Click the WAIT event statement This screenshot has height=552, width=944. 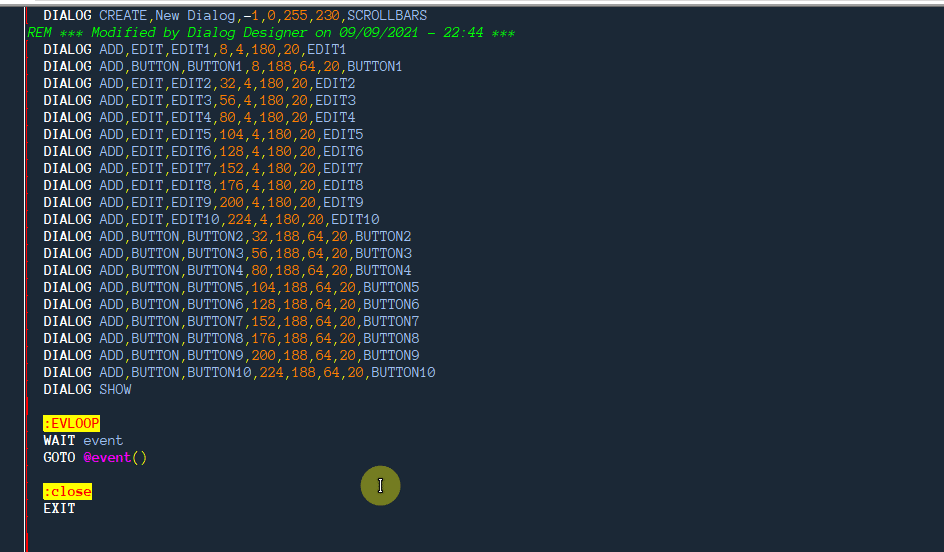coord(83,441)
